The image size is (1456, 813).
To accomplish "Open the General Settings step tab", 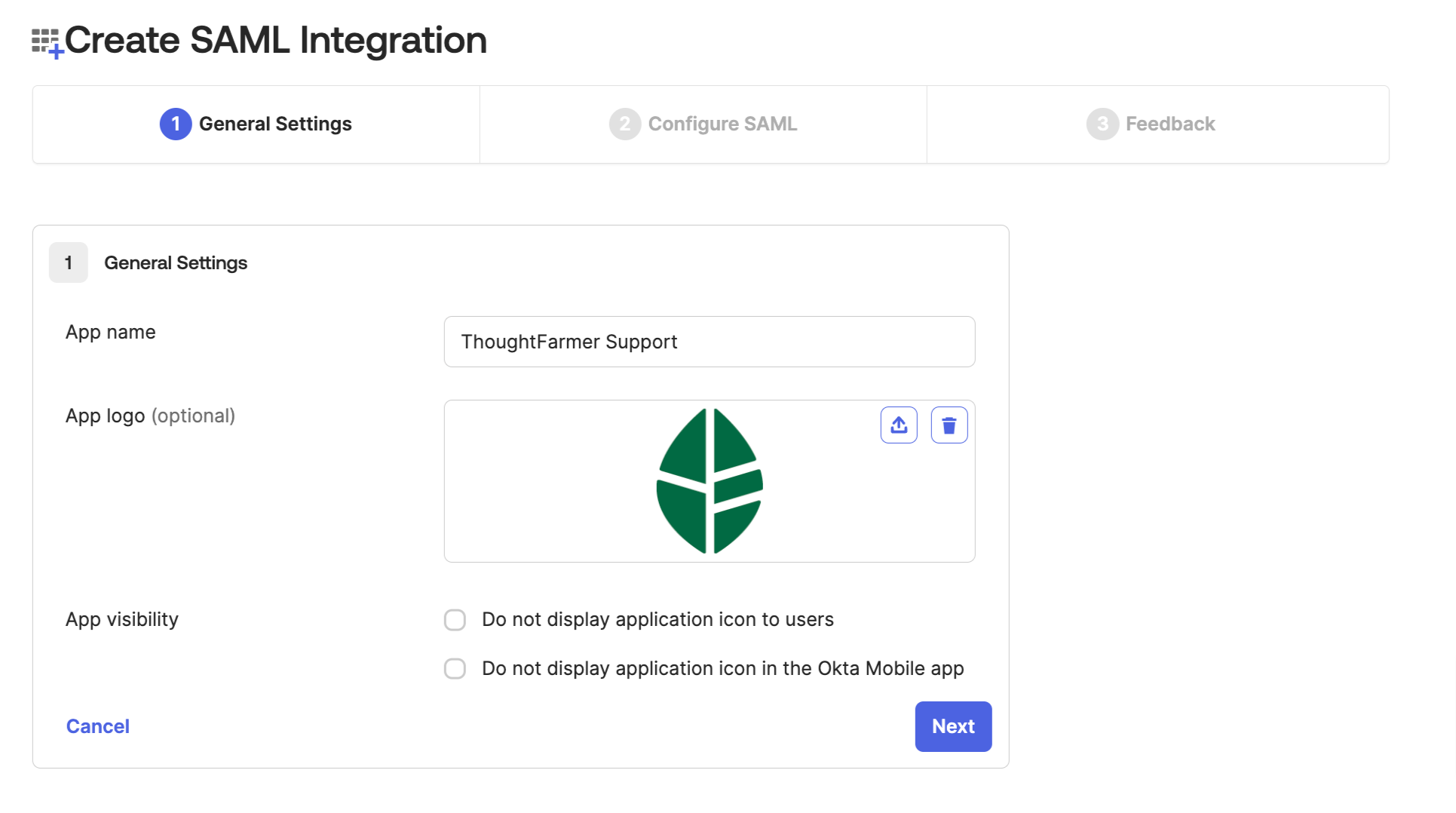I will coord(256,124).
